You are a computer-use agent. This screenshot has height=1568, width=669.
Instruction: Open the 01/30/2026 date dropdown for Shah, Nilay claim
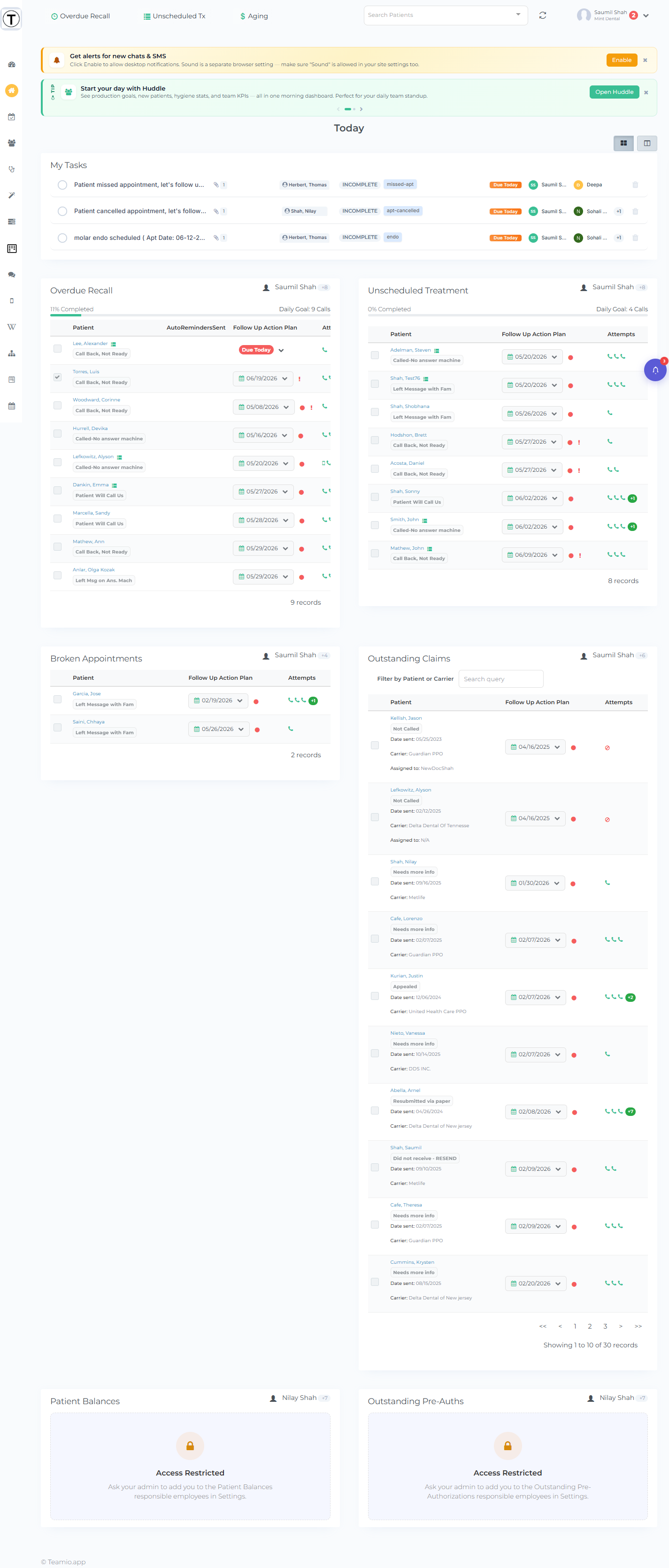pos(535,883)
